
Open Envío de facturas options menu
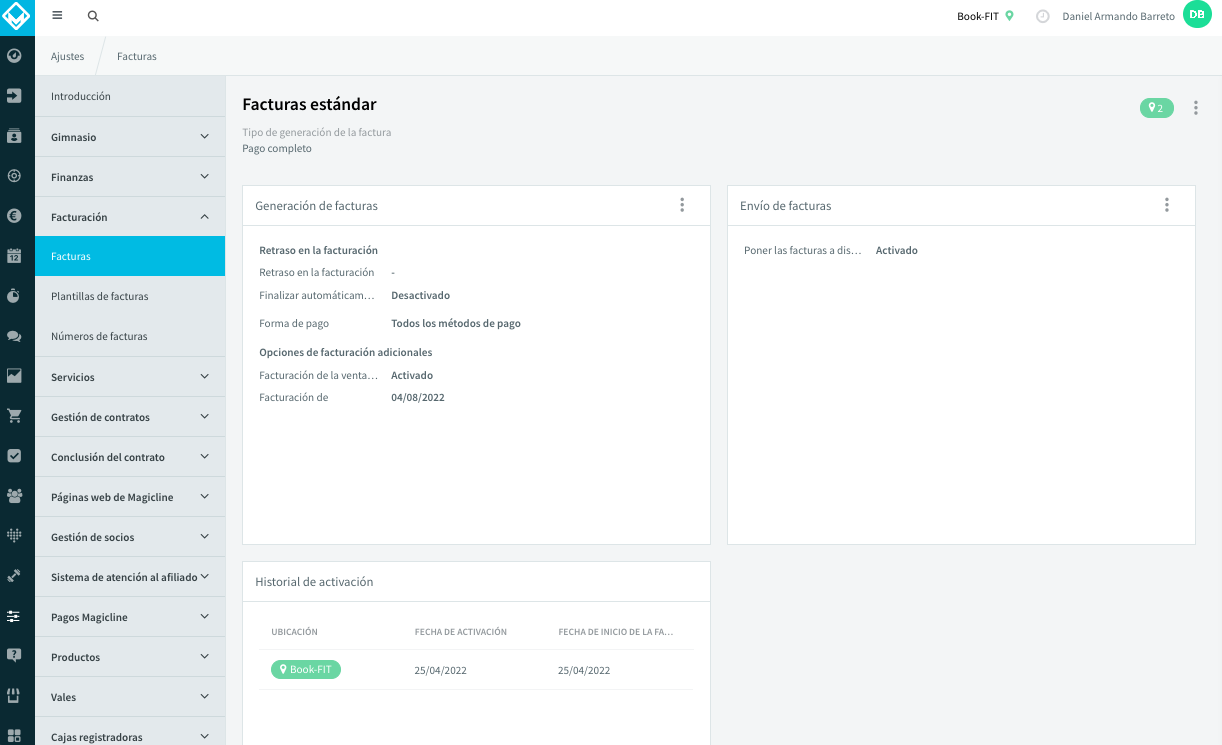[x=1166, y=205]
